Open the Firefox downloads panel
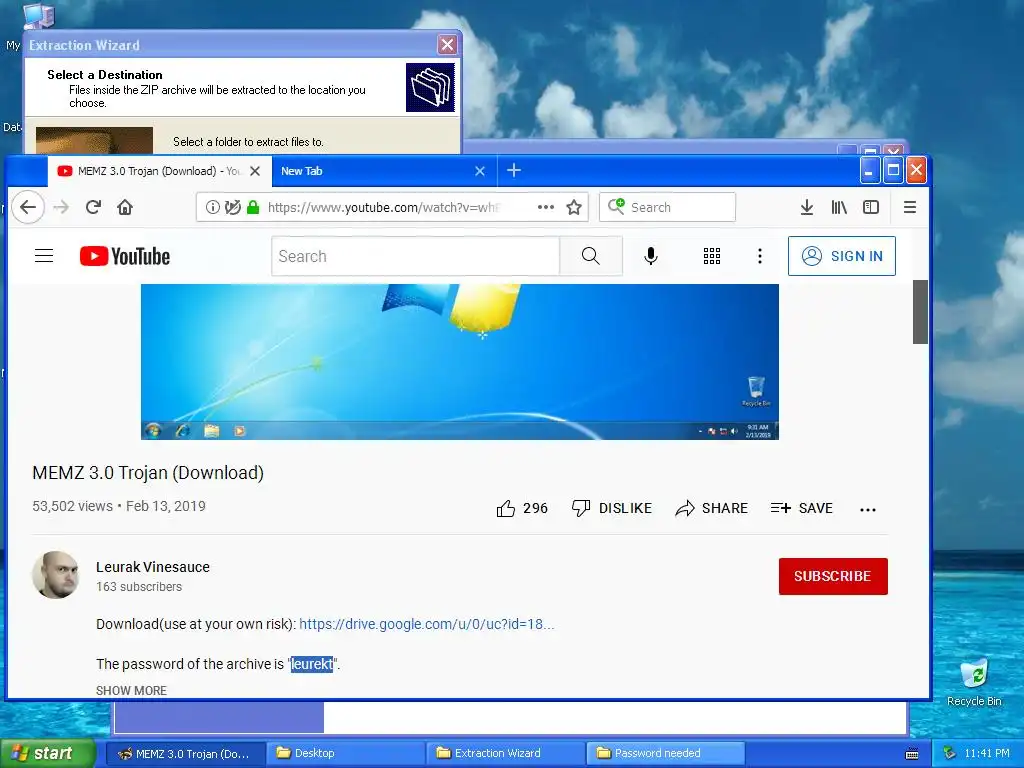1024x768 pixels. pyautogui.click(x=807, y=207)
